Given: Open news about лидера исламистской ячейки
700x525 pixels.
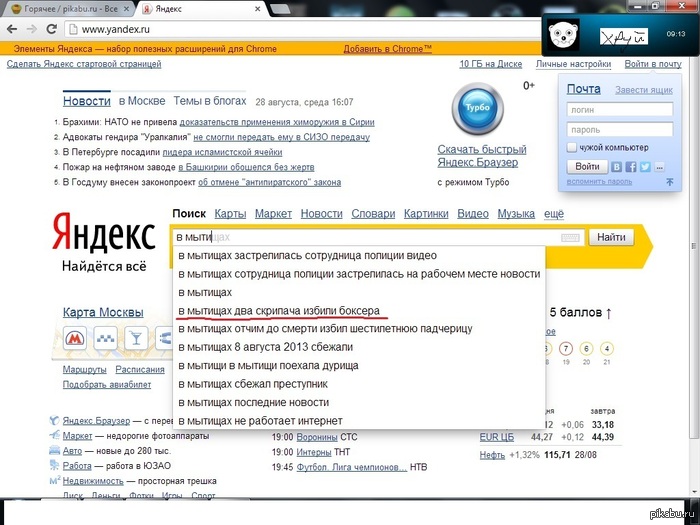Looking at the screenshot, I should click(222, 152).
